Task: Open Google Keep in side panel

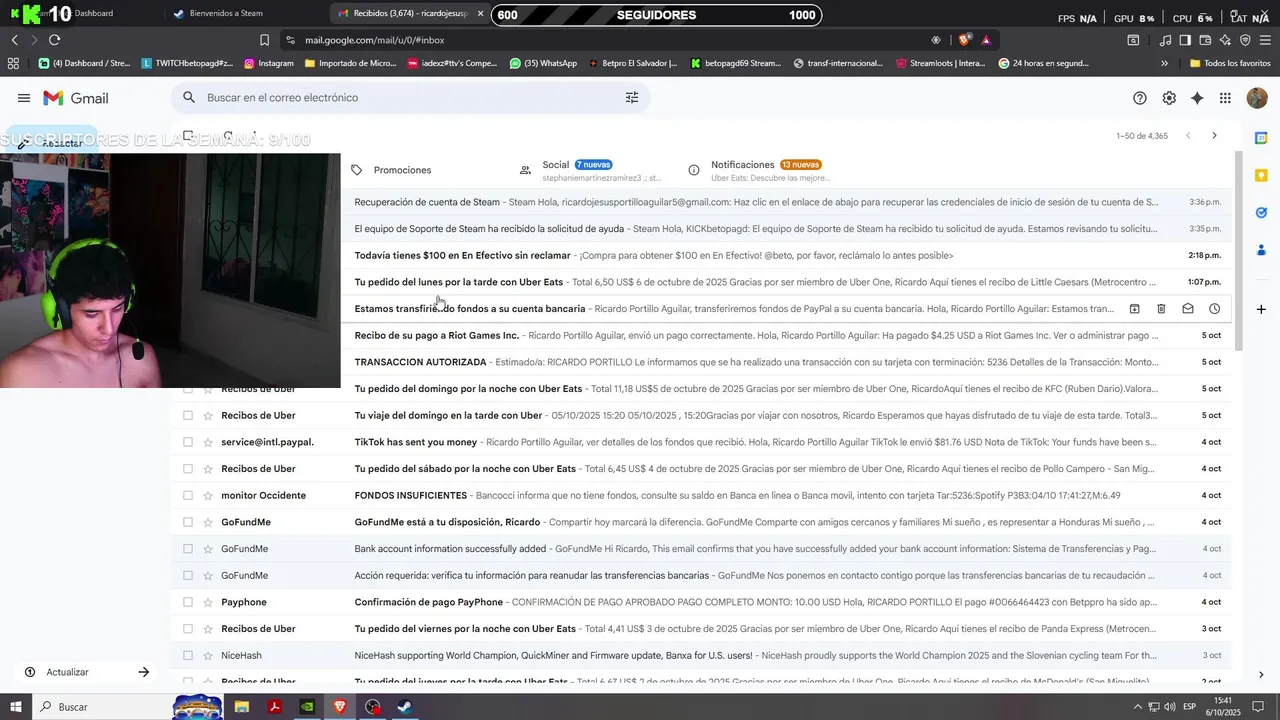Action: (x=1261, y=175)
